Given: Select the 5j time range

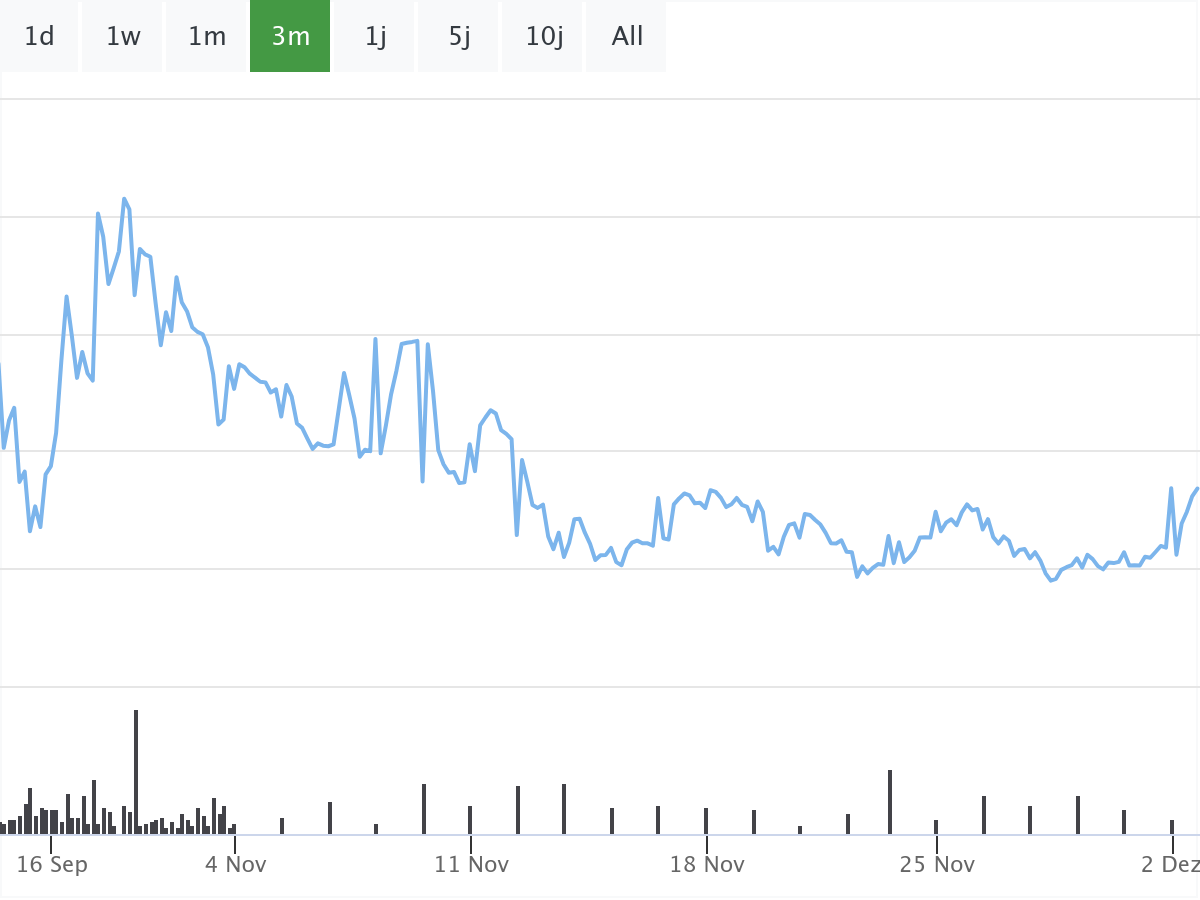Looking at the screenshot, I should (459, 36).
